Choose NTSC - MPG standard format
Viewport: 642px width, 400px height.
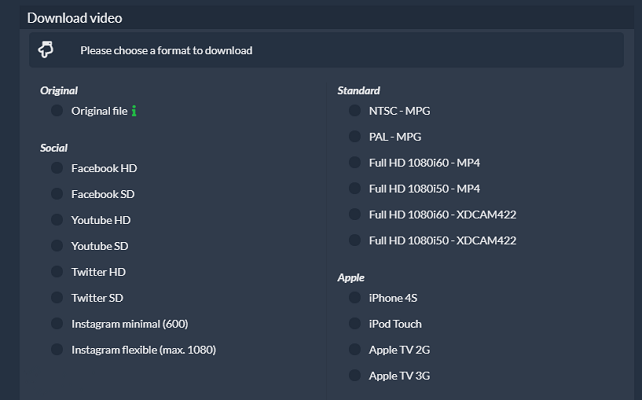pos(355,111)
